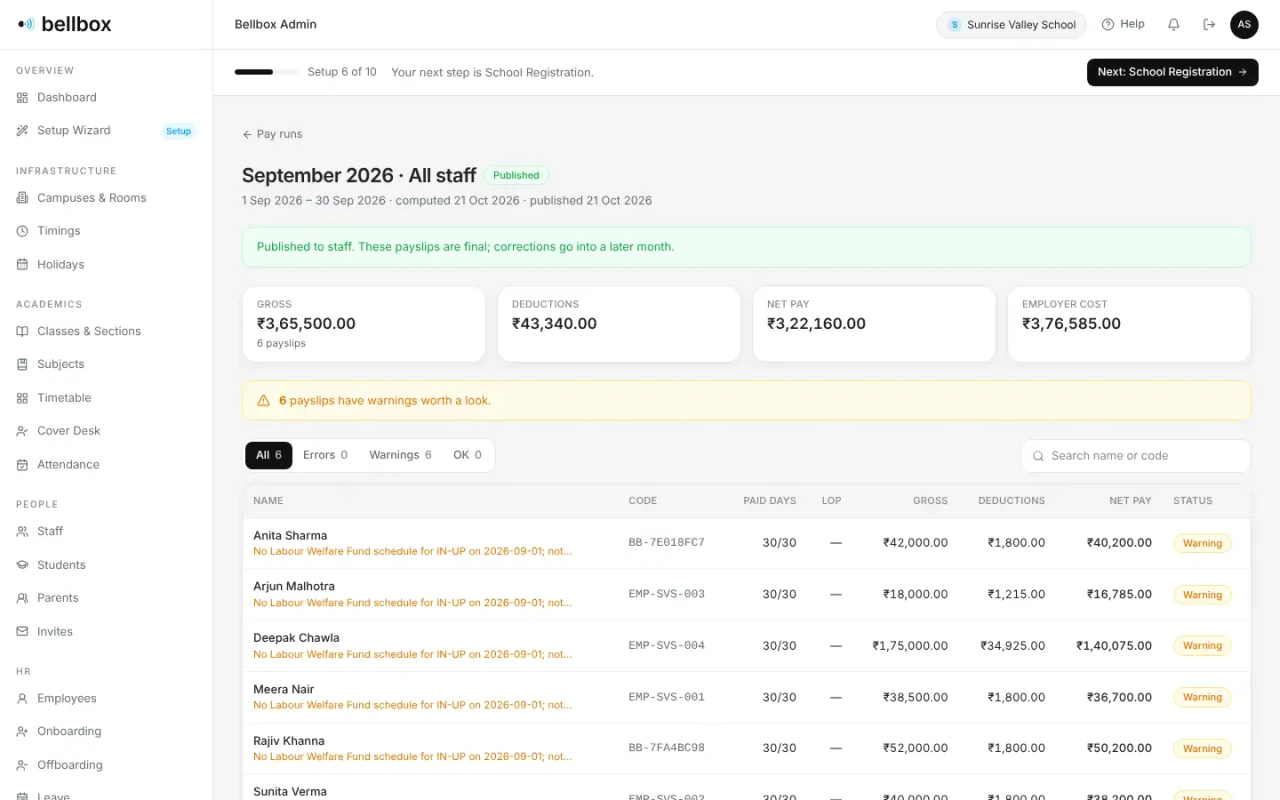Click the Dashboard sidebar icon
The image size is (1280, 800).
pos(22,97)
